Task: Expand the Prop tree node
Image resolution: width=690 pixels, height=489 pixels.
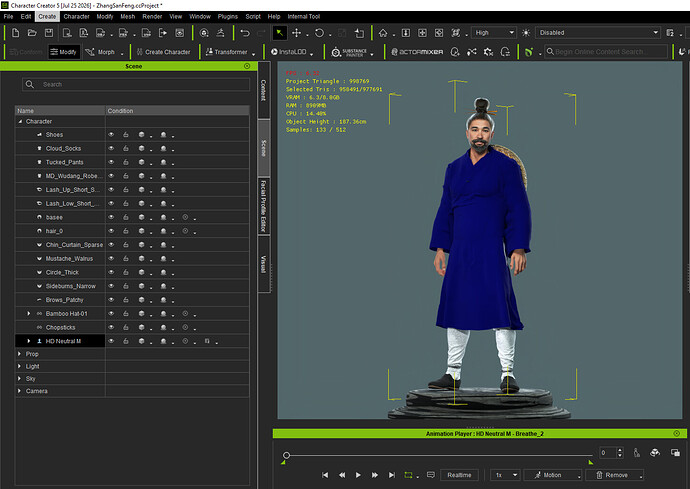Action: (19, 354)
